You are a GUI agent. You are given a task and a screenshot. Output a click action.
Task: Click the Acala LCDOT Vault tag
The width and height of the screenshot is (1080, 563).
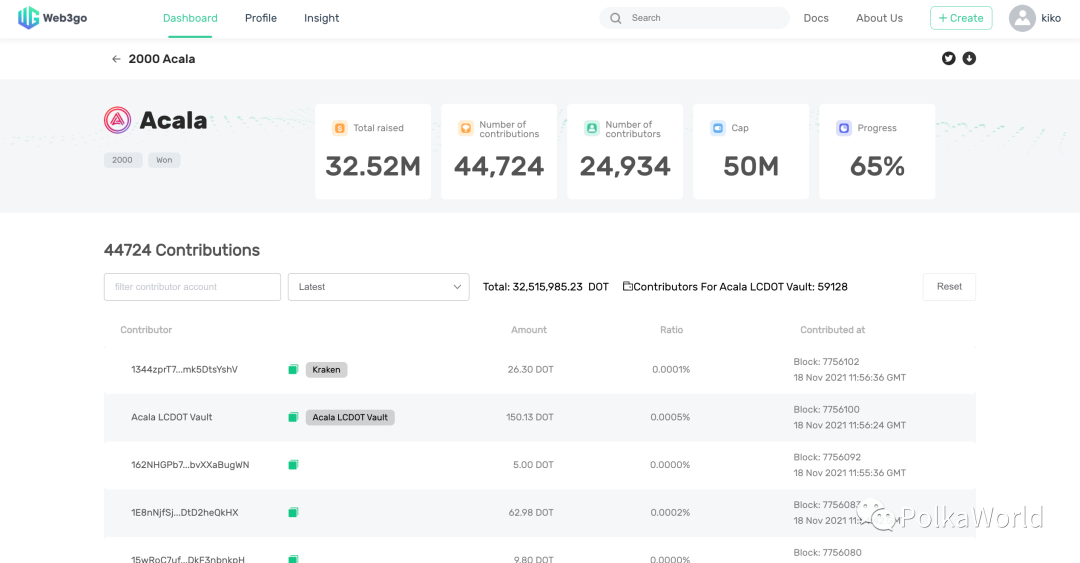pyautogui.click(x=350, y=418)
